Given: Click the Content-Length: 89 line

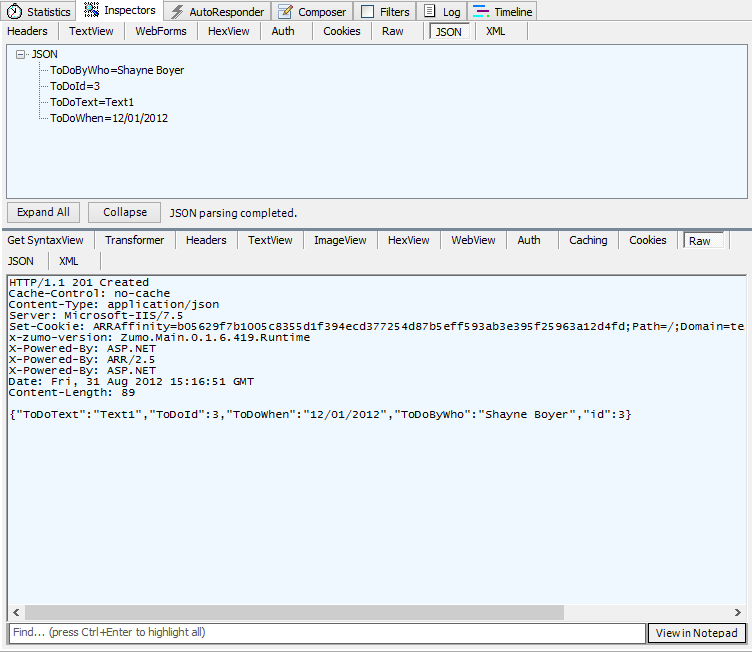Looking at the screenshot, I should click(72, 392).
